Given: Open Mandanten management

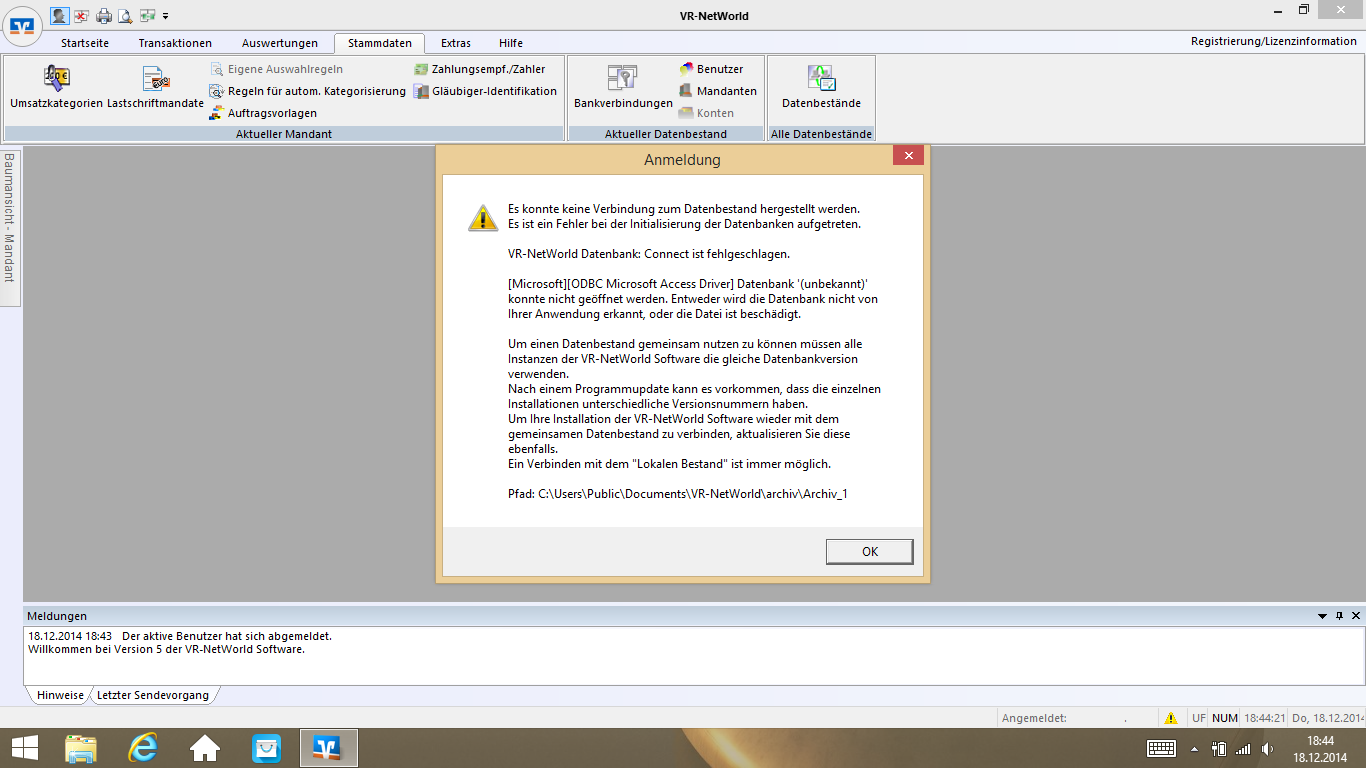Looking at the screenshot, I should [x=718, y=91].
